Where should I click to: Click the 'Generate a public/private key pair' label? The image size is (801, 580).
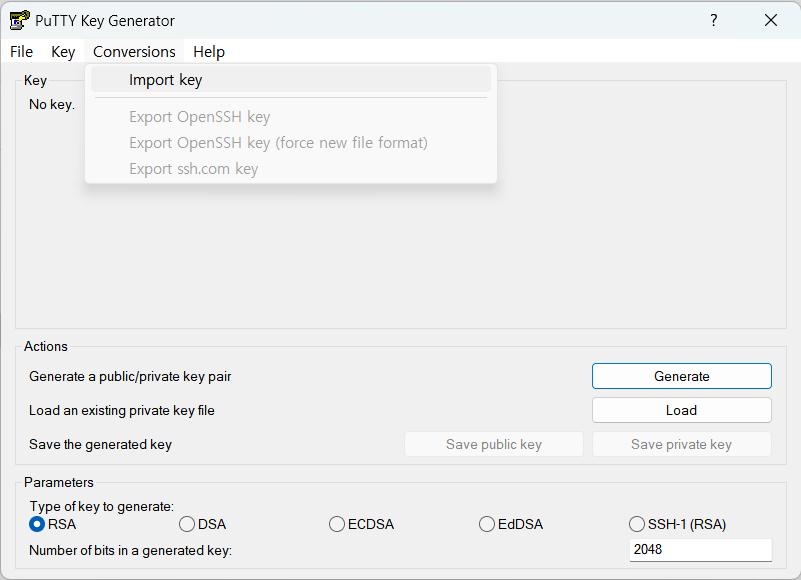130,377
